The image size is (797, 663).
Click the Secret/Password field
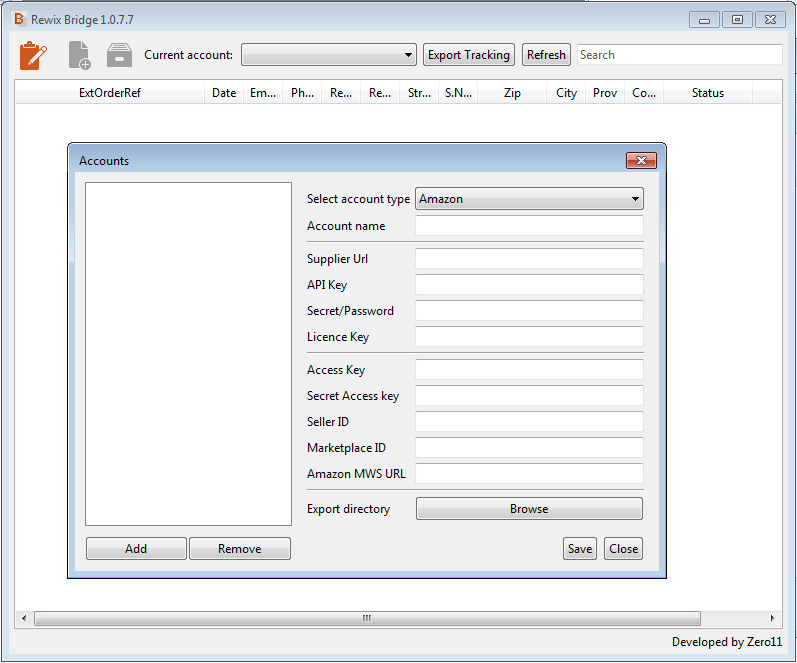coord(529,311)
